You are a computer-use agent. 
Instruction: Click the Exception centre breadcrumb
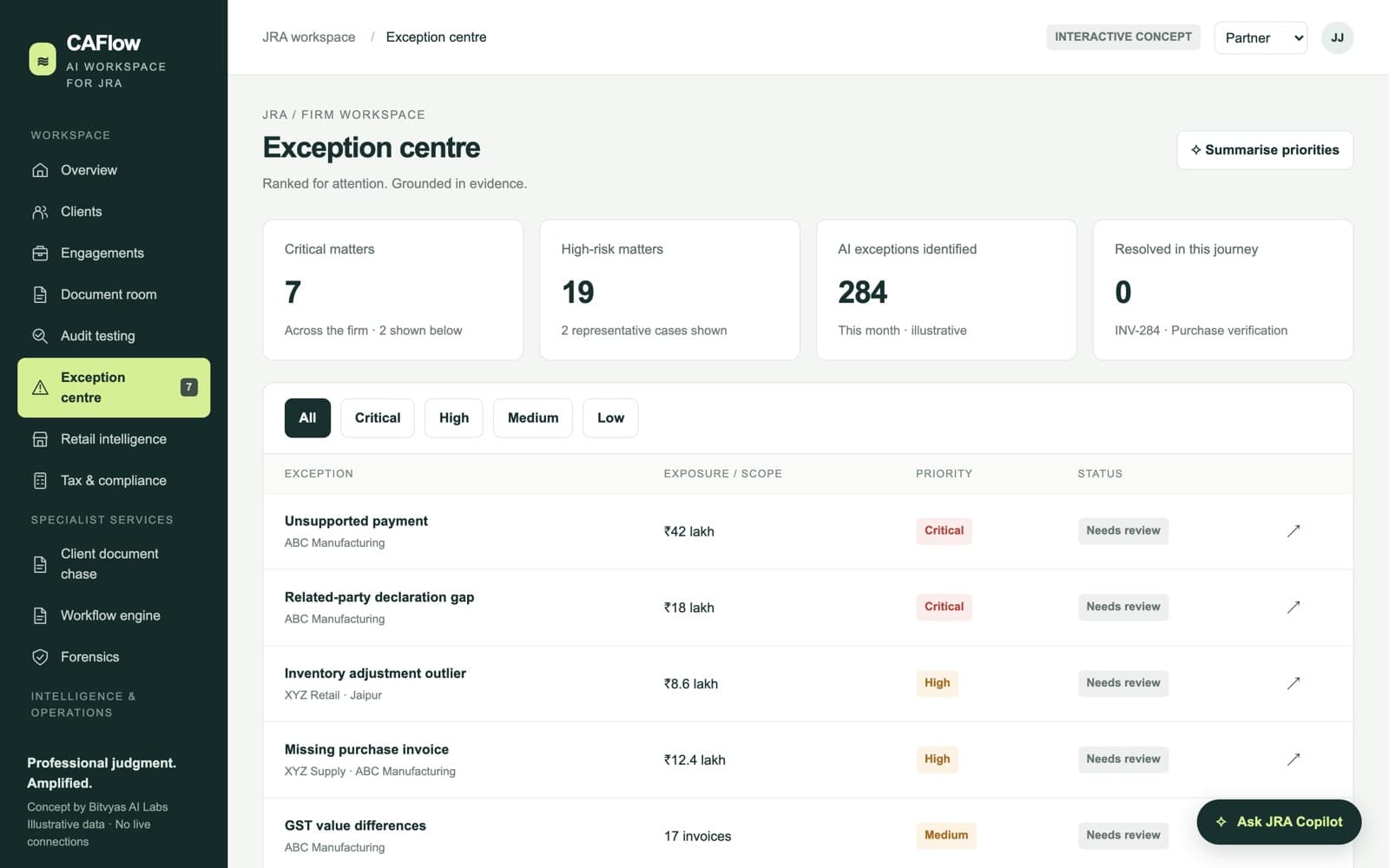tap(436, 37)
